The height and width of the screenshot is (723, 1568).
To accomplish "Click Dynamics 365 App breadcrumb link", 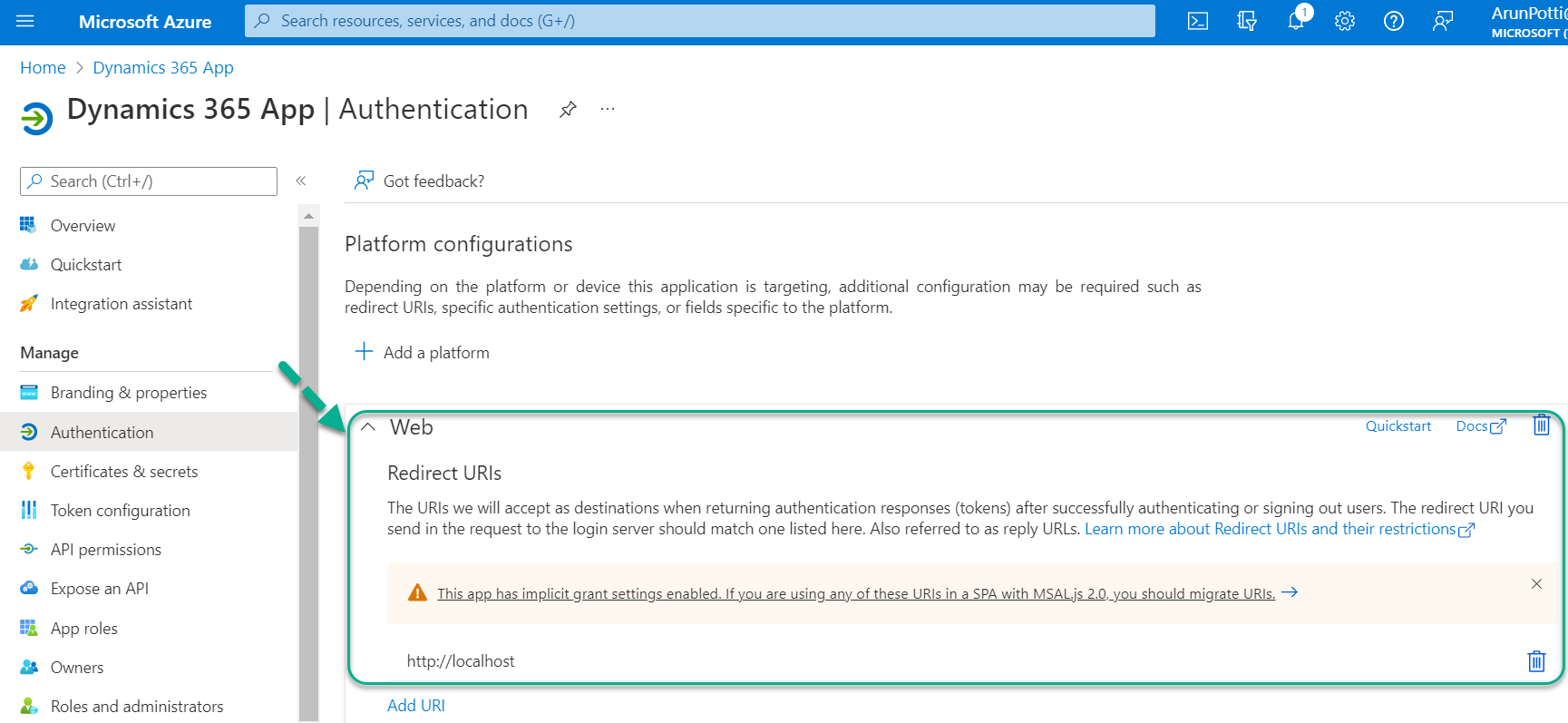I will tap(163, 67).
